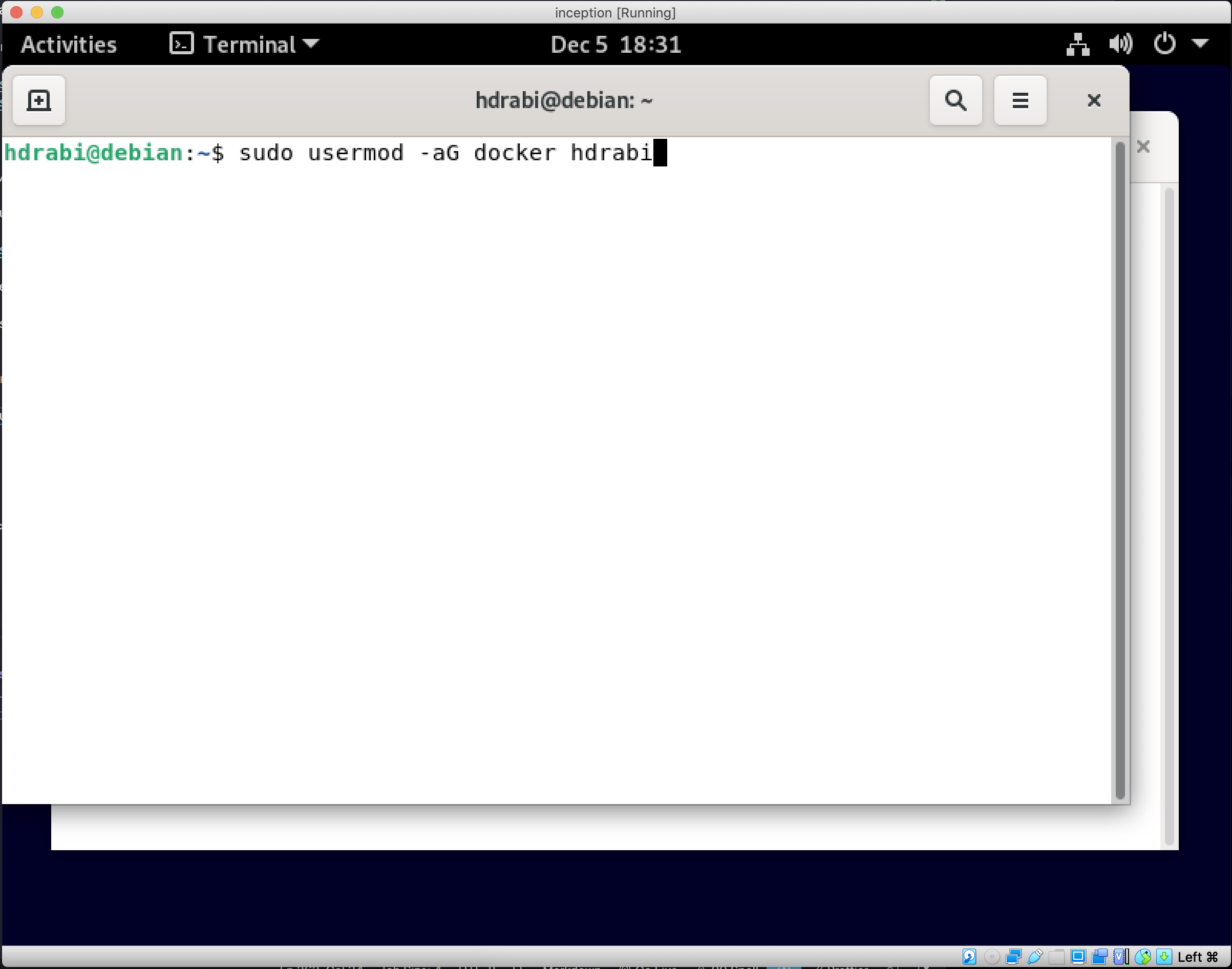This screenshot has width=1232, height=969.
Task: Click the terminal search icon
Action: point(955,100)
